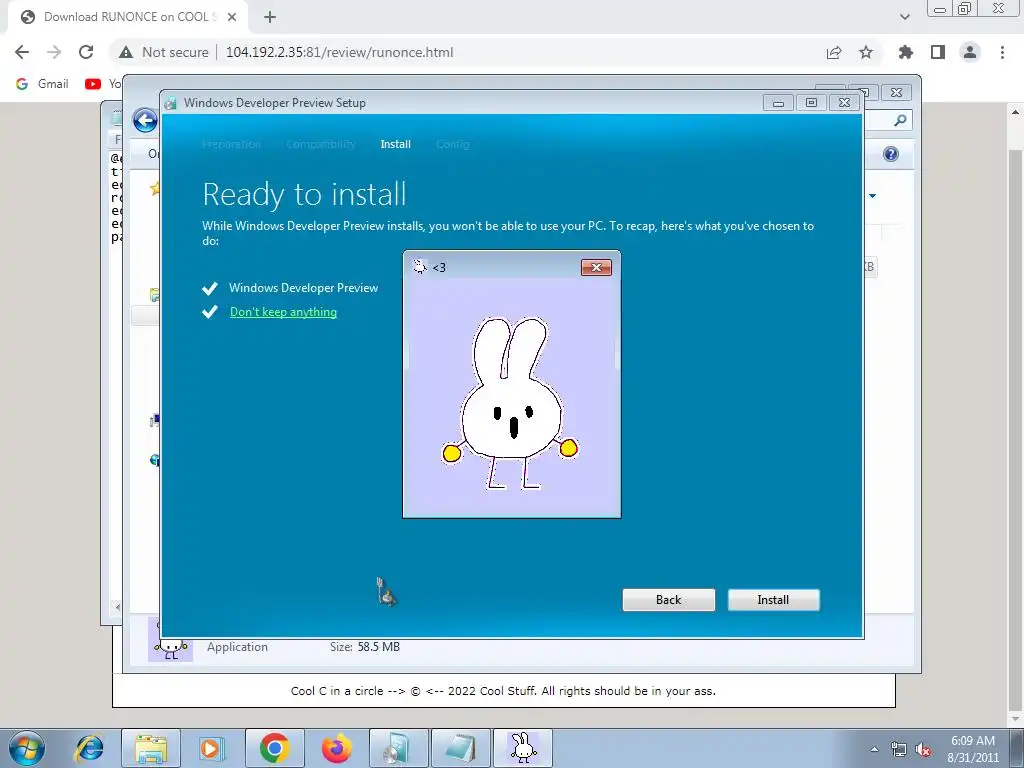This screenshot has width=1024, height=768.
Task: Open the Windows Start menu
Action: pos(27,748)
